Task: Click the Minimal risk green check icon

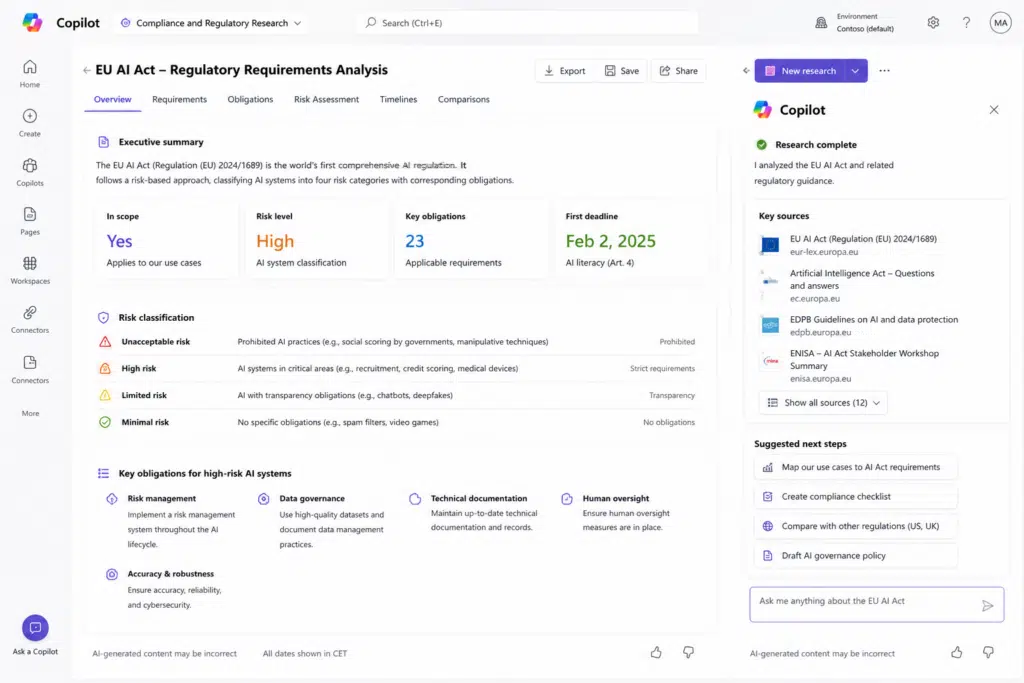Action: [105, 422]
